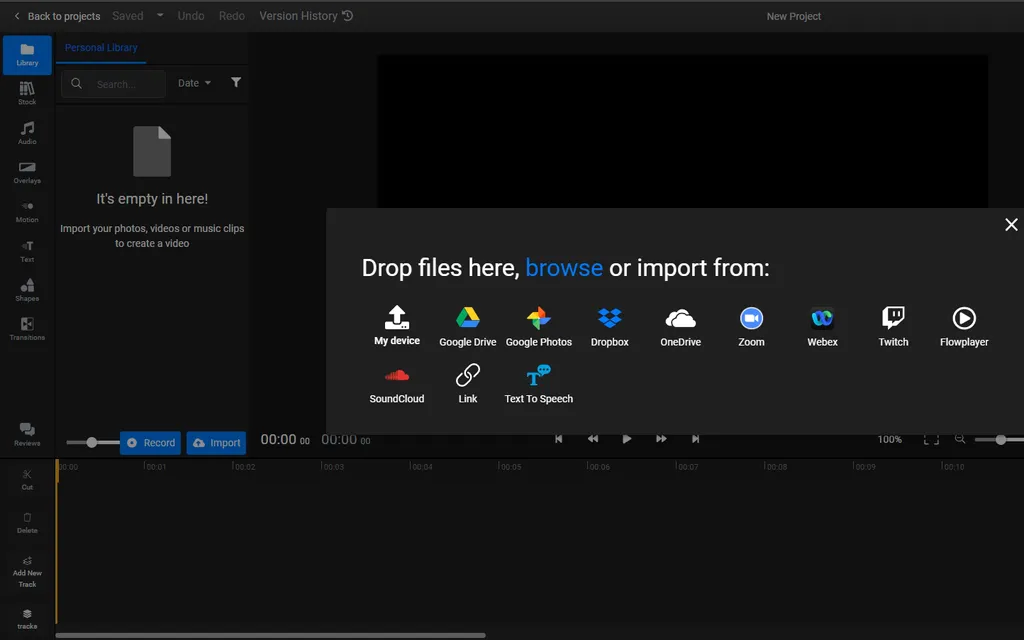Screen dimensions: 1024x640
Task: Select the SoundCloud import option
Action: [x=397, y=384]
